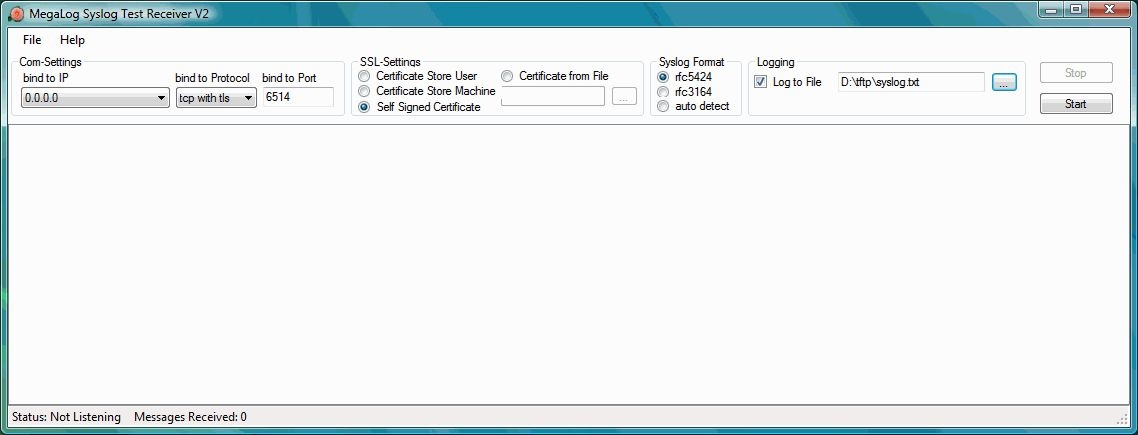
Task: Expand the bind to IP dropdown
Action: (x=95, y=98)
